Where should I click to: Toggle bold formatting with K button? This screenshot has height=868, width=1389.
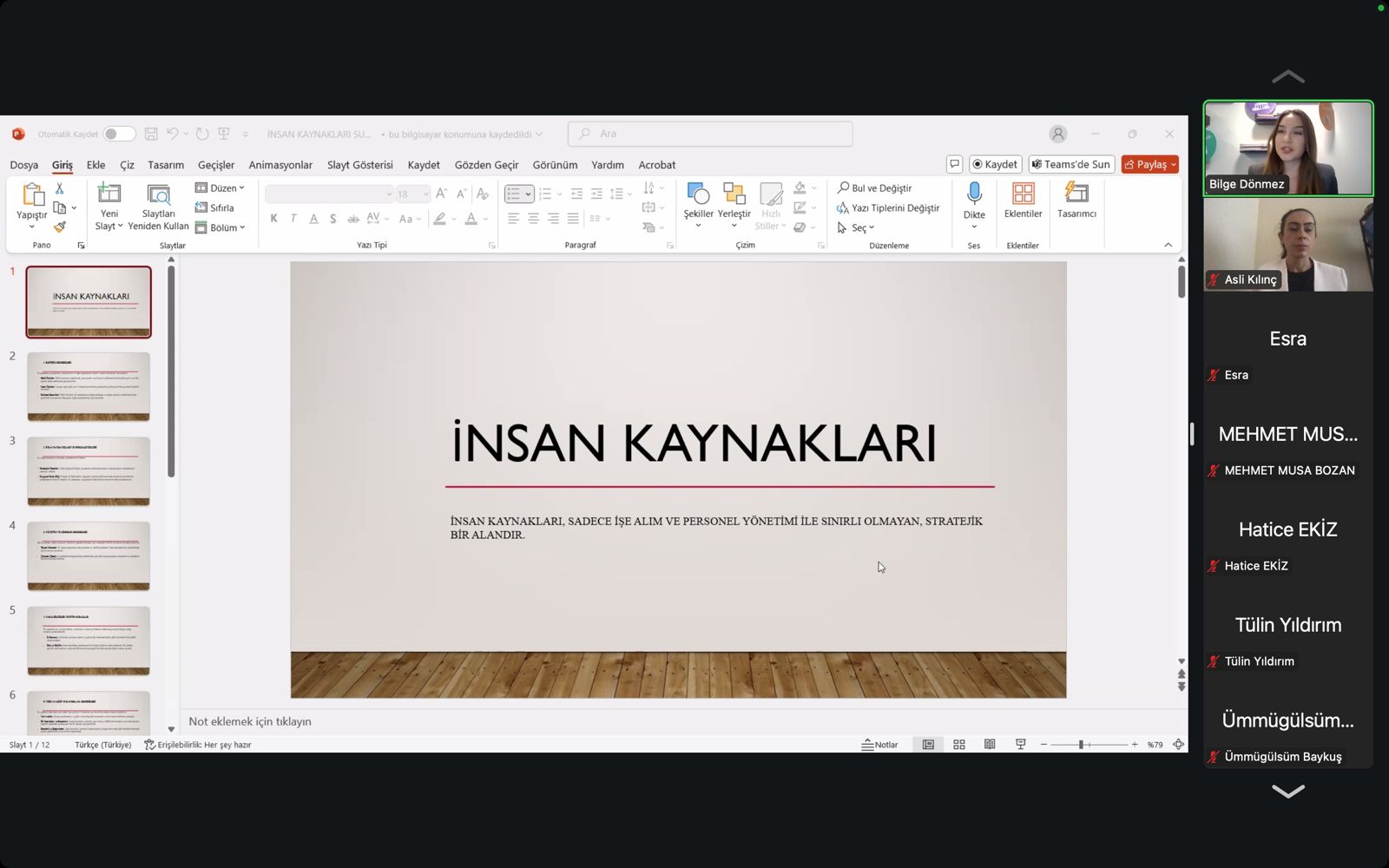tap(273, 219)
